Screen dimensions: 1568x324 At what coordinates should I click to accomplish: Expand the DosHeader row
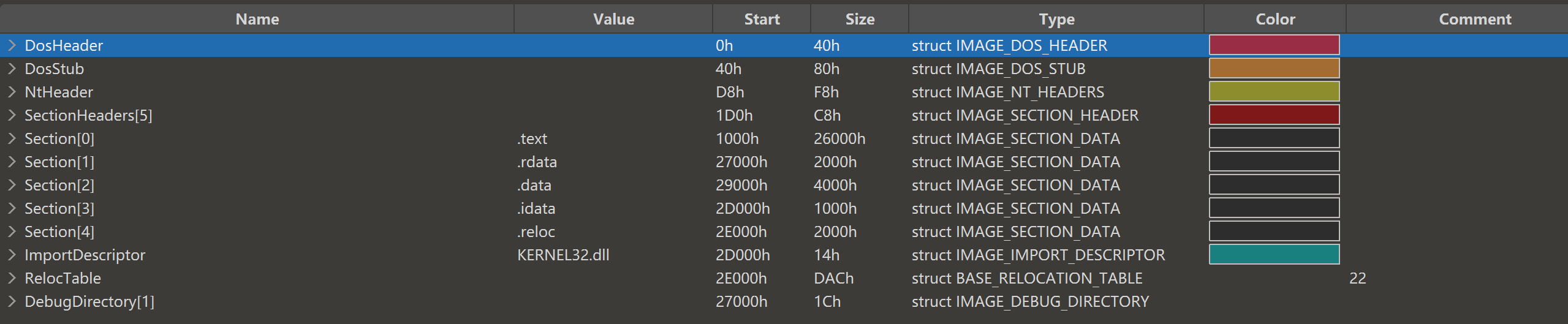[x=12, y=45]
